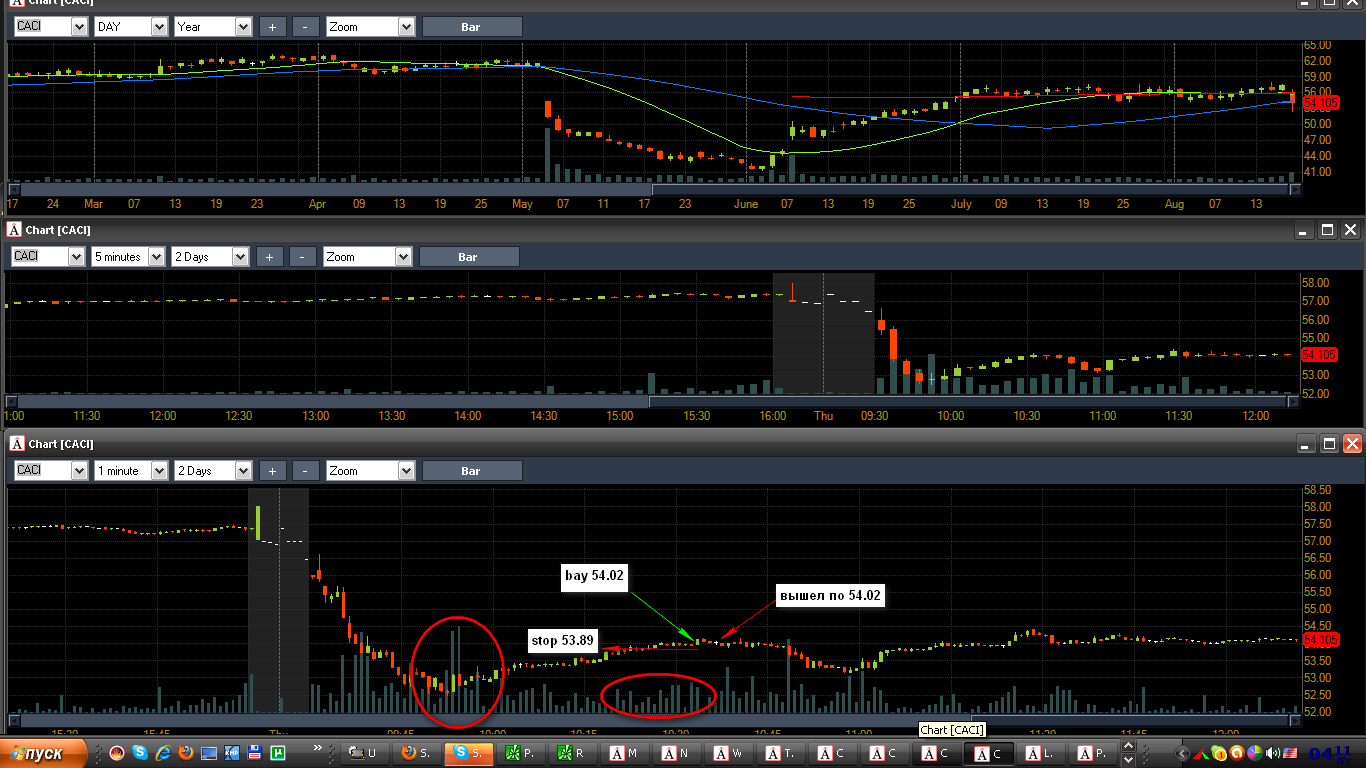Viewport: 1366px width, 768px height.
Task: Click left scroll arrow of 1 minute chart
Action: tap(14, 718)
